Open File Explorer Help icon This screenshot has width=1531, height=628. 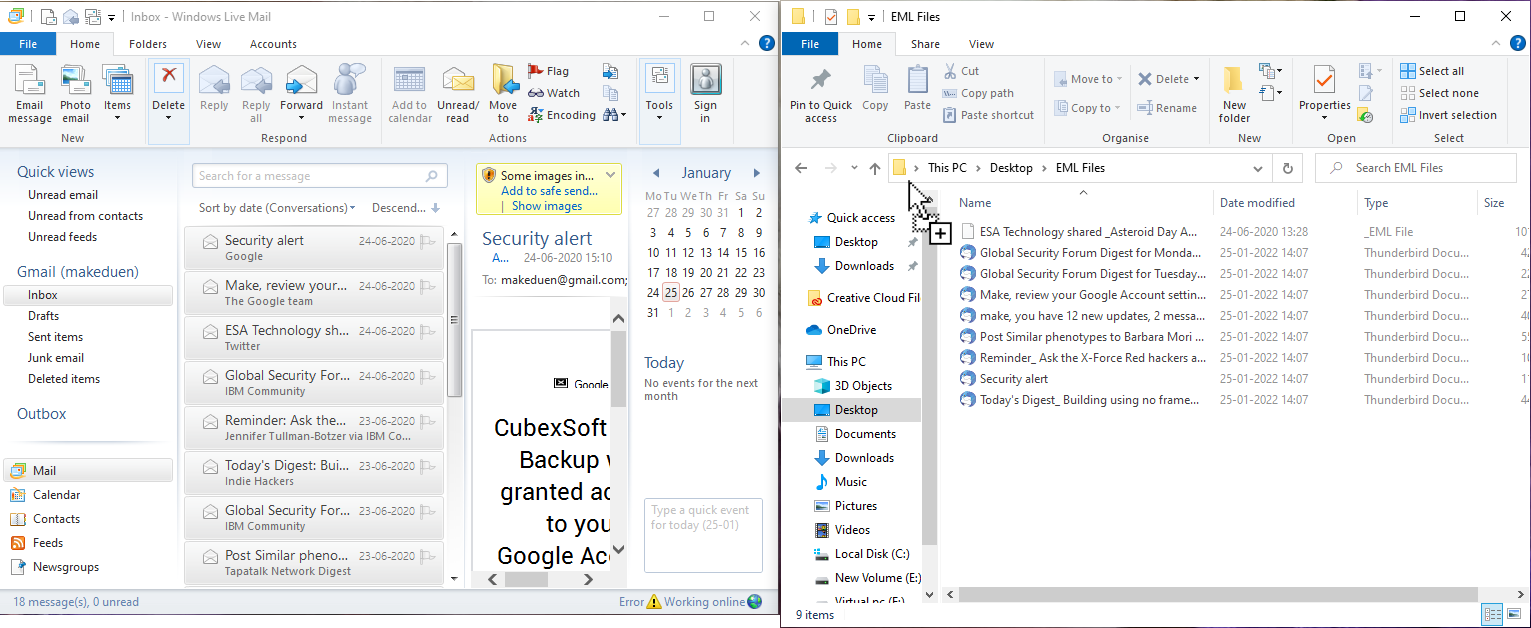pyautogui.click(x=1517, y=44)
